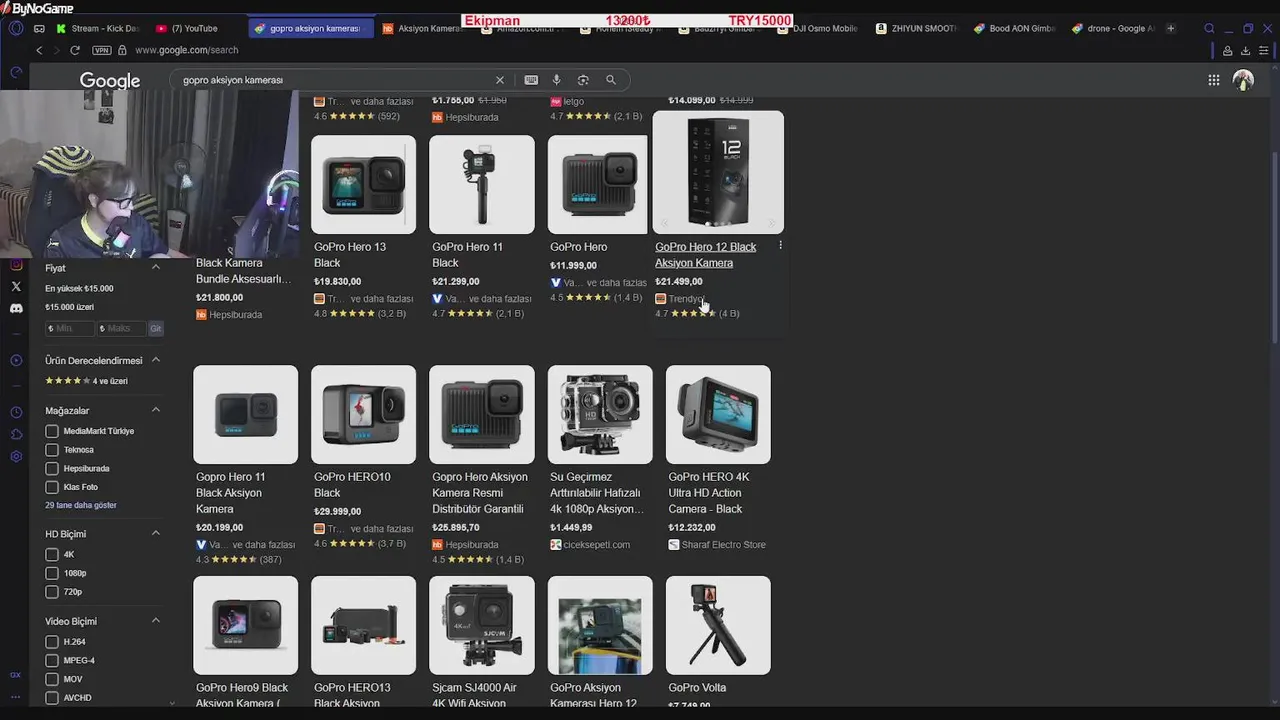Viewport: 1280px width, 720px height.
Task: Open Instagram in sidebar
Action: tap(15, 264)
